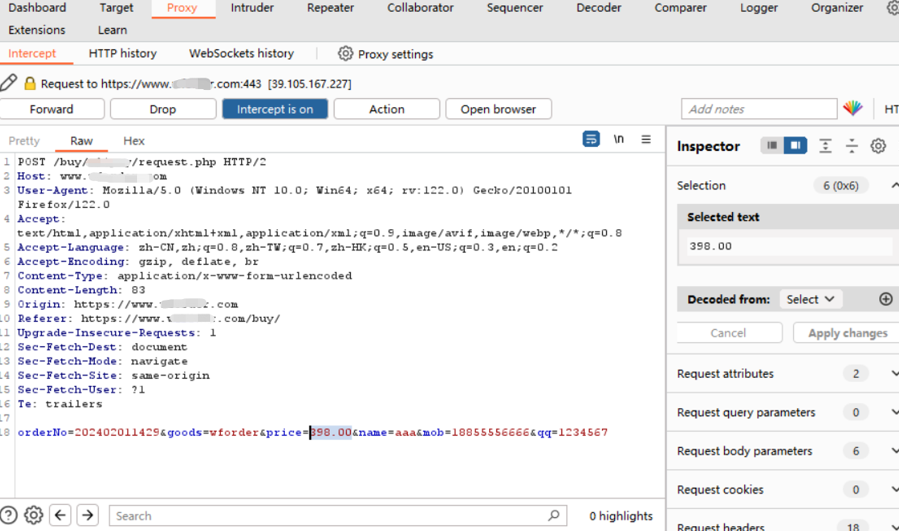This screenshot has width=899, height=531.
Task: Open the Sequencer tab
Action: point(515,8)
